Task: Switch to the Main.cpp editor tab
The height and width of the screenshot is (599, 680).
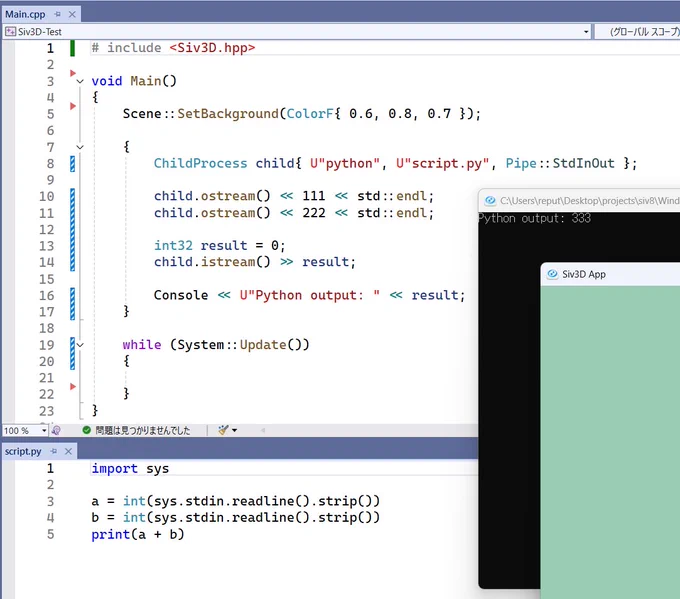Action: pos(25,14)
